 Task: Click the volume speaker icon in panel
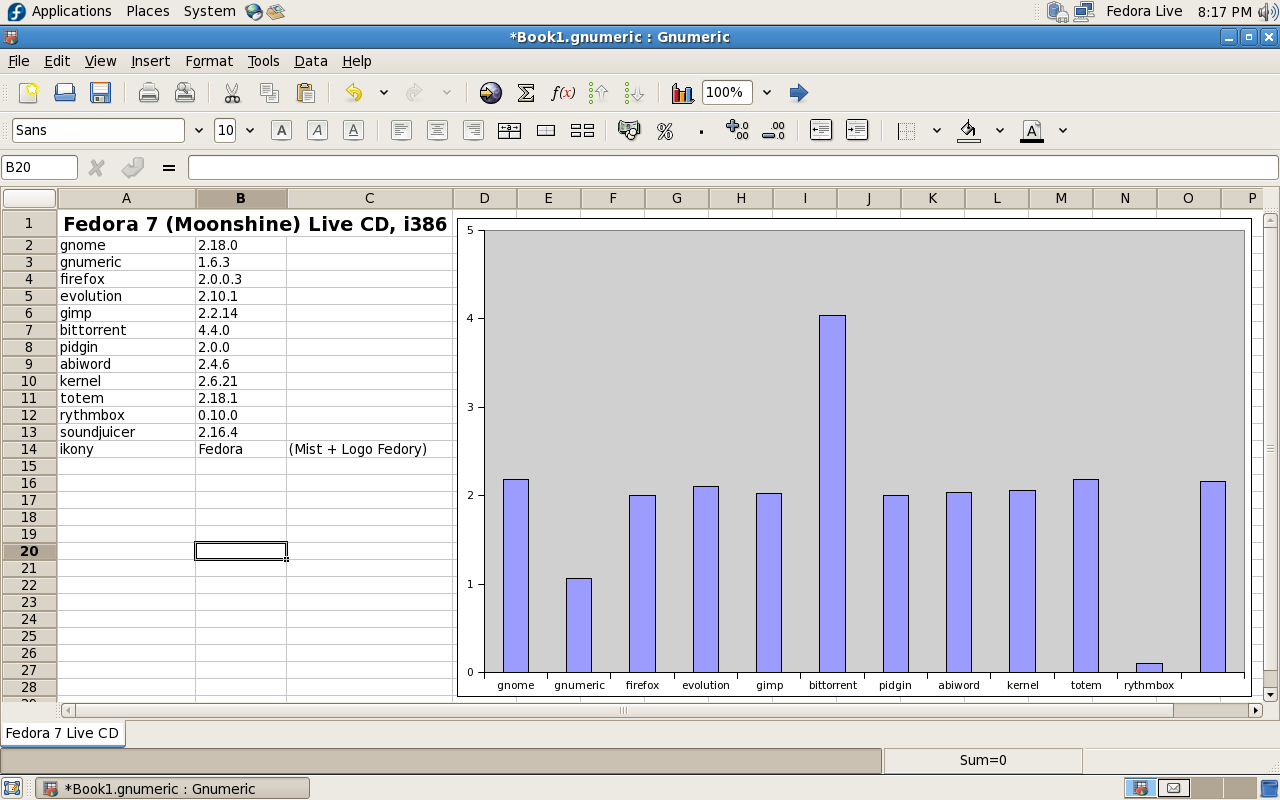[1268, 11]
